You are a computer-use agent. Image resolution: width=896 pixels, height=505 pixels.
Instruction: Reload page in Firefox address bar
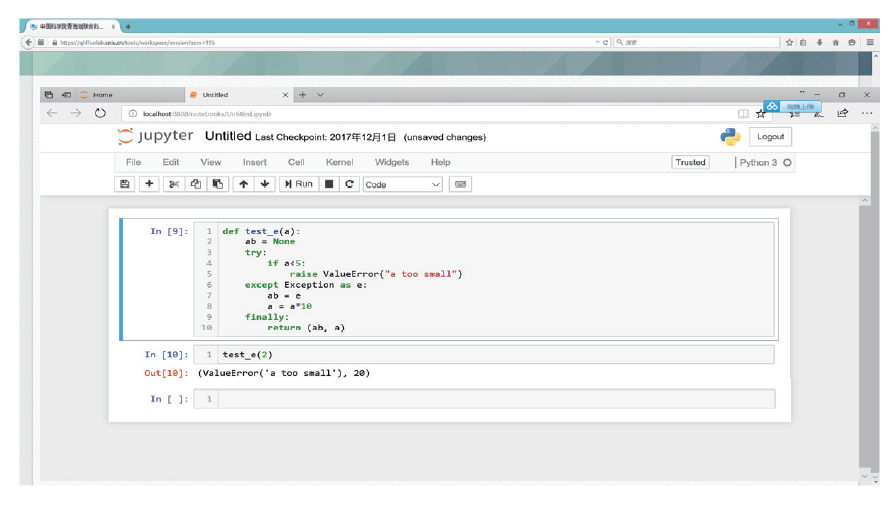point(605,42)
